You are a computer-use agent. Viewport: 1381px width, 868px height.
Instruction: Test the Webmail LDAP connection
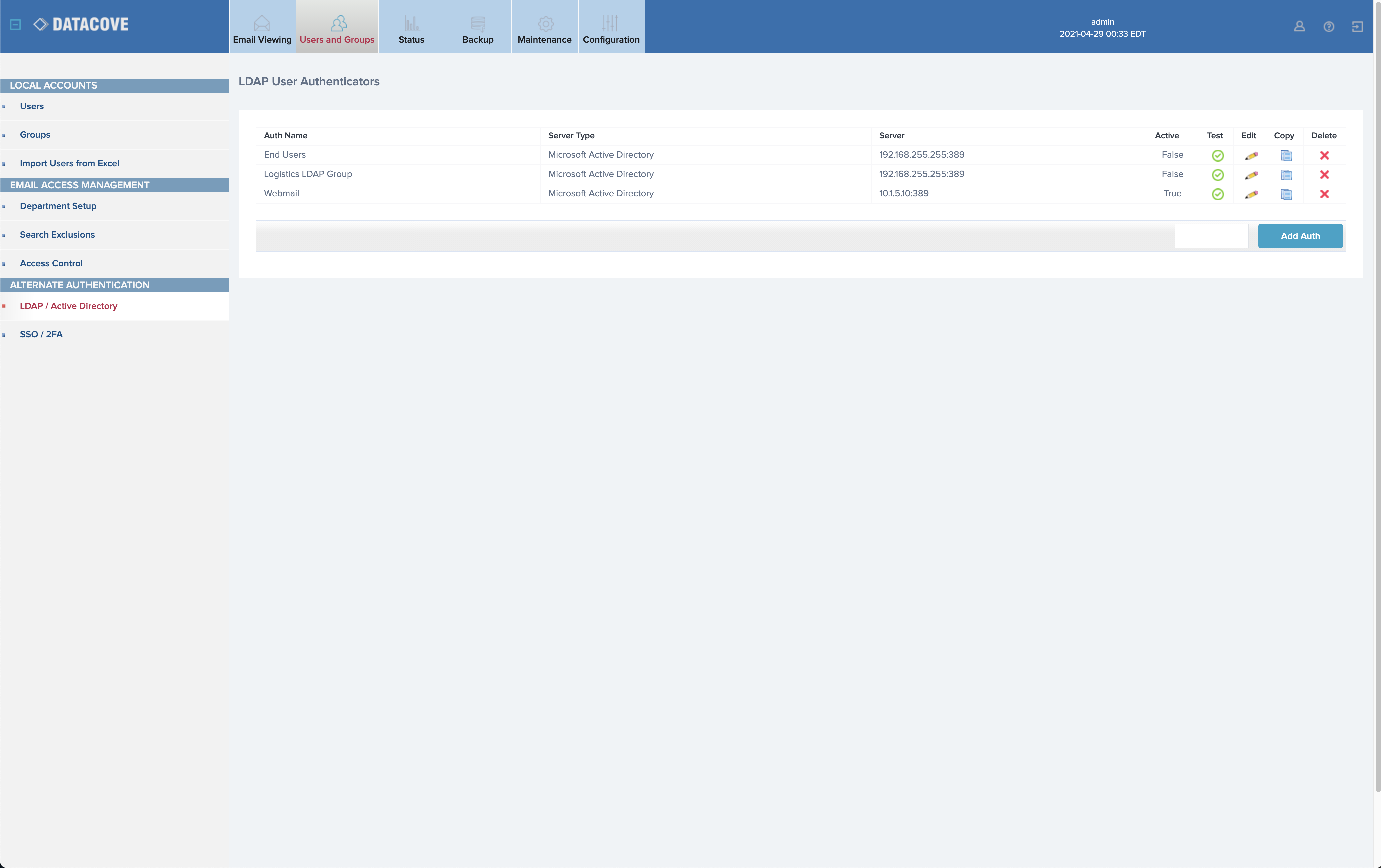point(1218,194)
